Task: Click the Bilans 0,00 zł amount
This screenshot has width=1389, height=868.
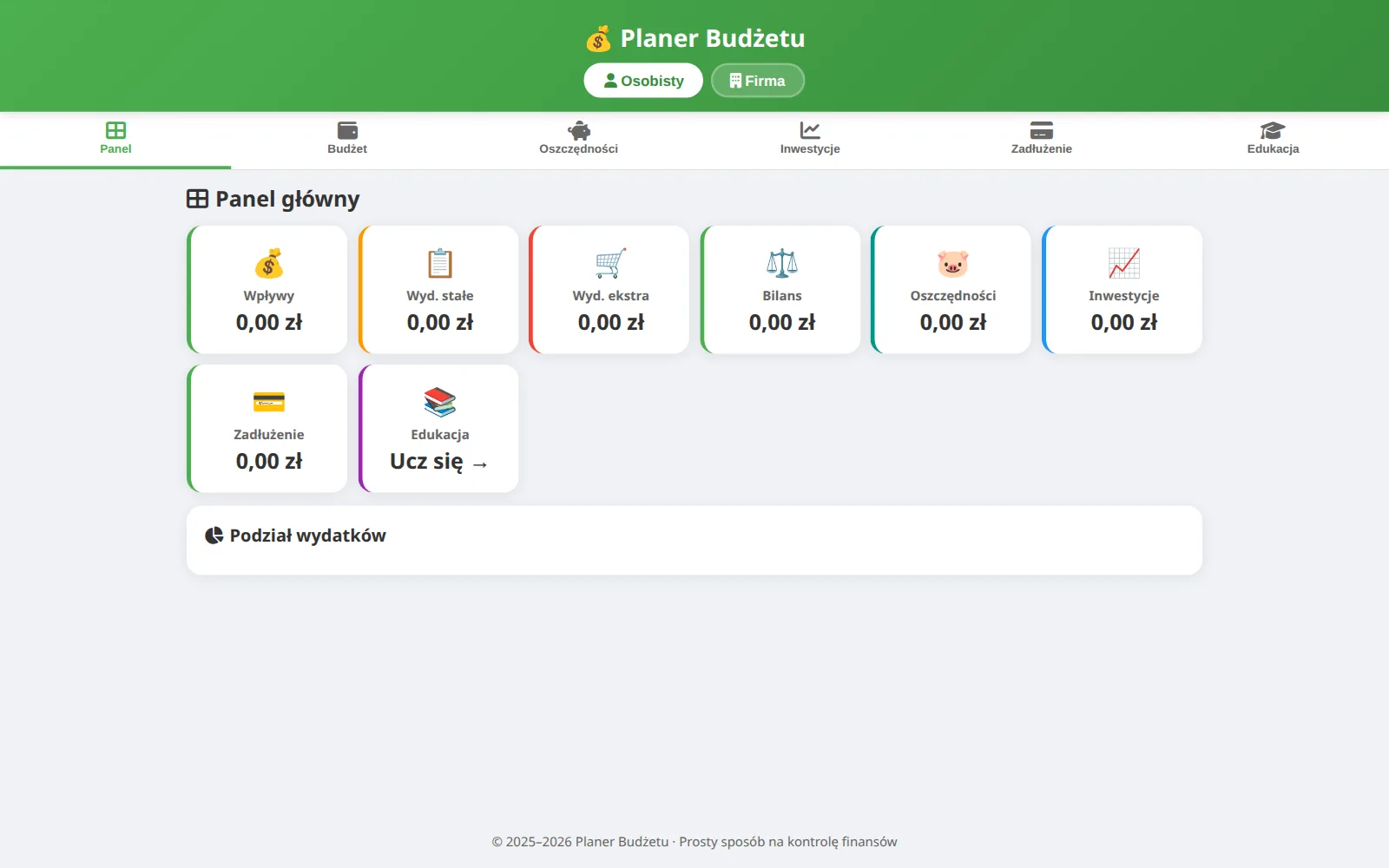Action: (x=782, y=323)
